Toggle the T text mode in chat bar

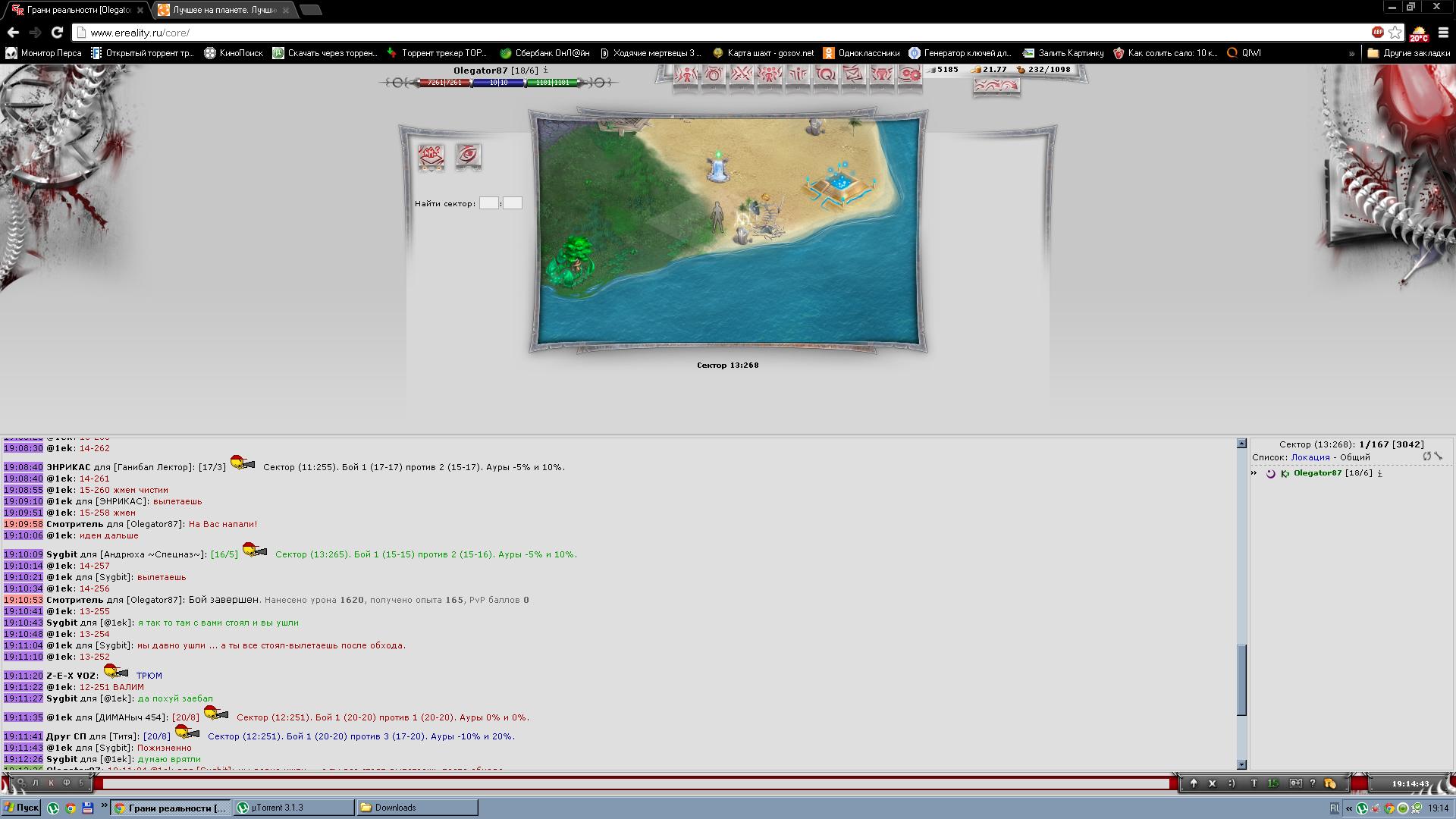click(x=1254, y=783)
